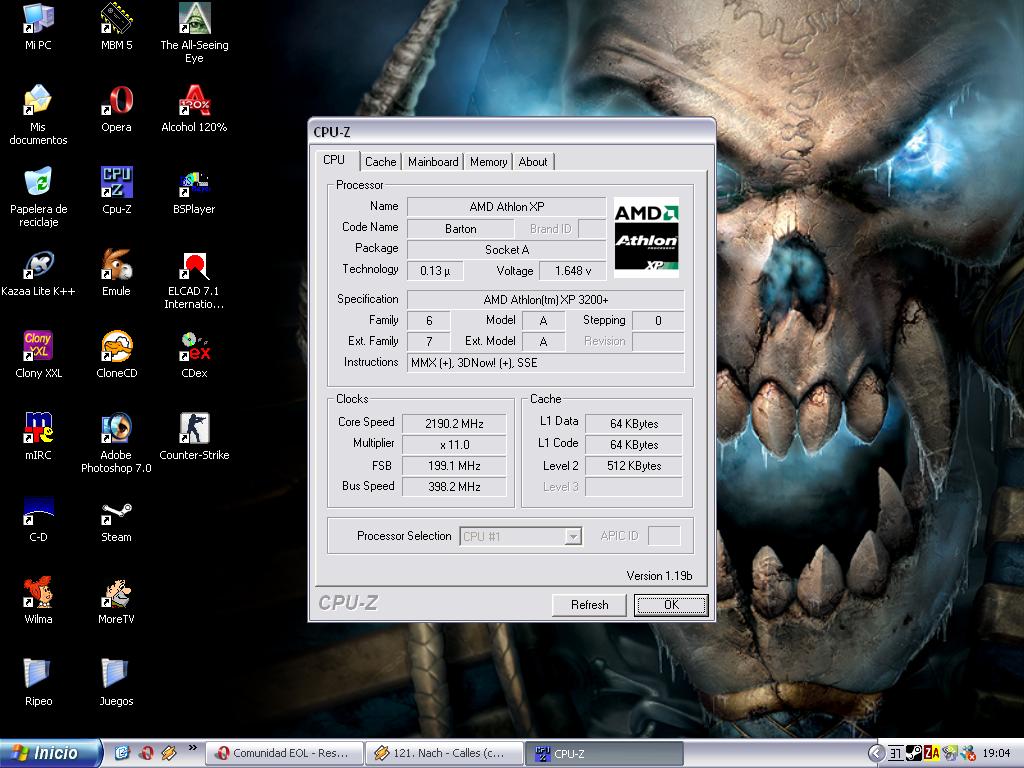1024x768 pixels.
Task: Launch Counter-Strike from the desktop
Action: tap(194, 429)
